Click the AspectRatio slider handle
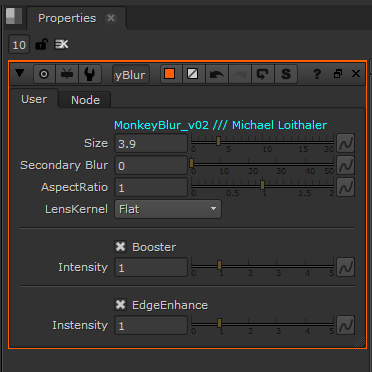372x372 pixels. point(263,185)
